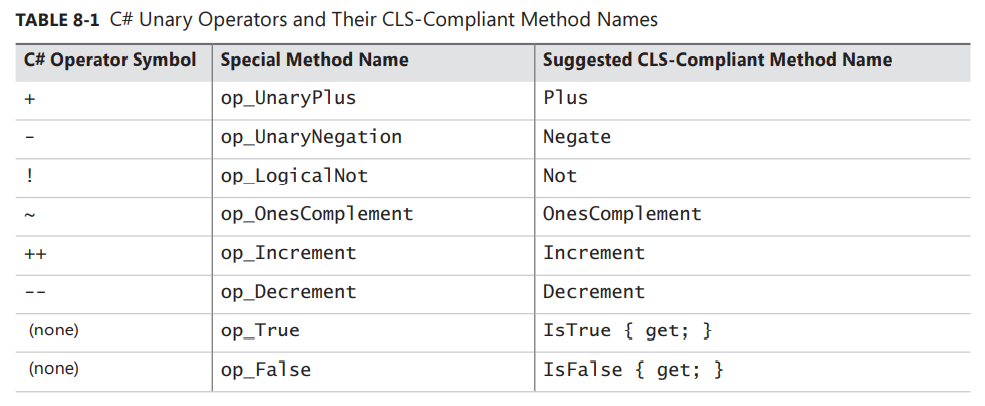Select the op_LogicalNot entry
Image resolution: width=985 pixels, height=406 pixels.
pos(294,176)
